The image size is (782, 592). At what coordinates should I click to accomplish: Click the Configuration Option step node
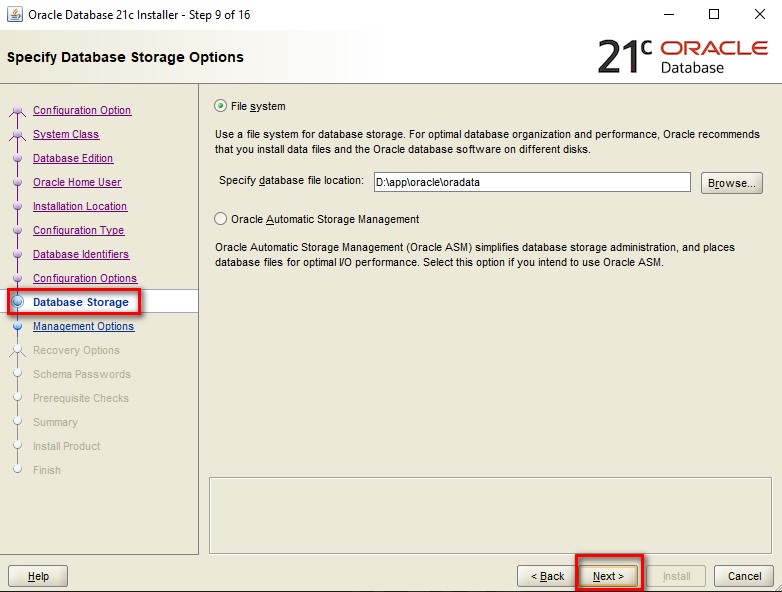[x=17, y=110]
